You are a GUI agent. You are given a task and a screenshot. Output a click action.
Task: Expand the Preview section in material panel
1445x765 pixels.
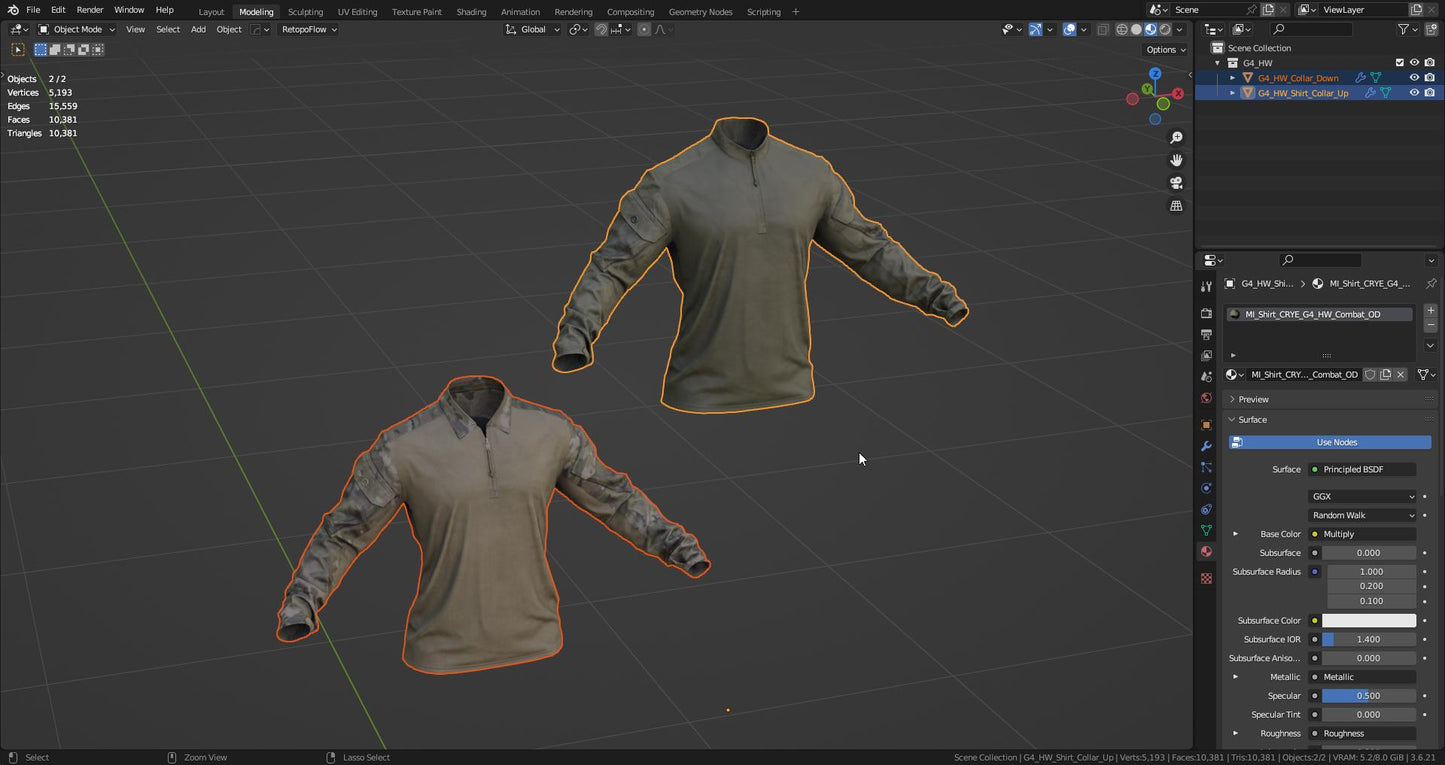click(1253, 399)
